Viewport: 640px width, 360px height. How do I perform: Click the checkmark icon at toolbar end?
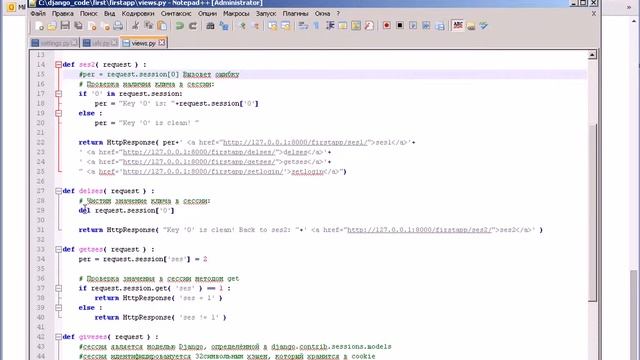pos(484,26)
